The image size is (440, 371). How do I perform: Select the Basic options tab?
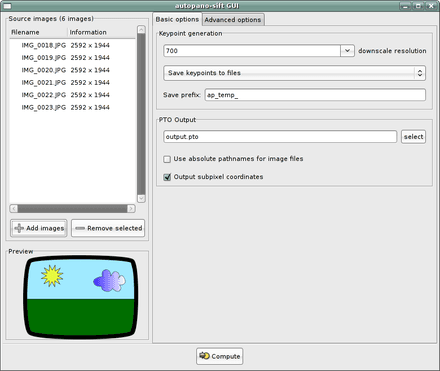click(177, 19)
